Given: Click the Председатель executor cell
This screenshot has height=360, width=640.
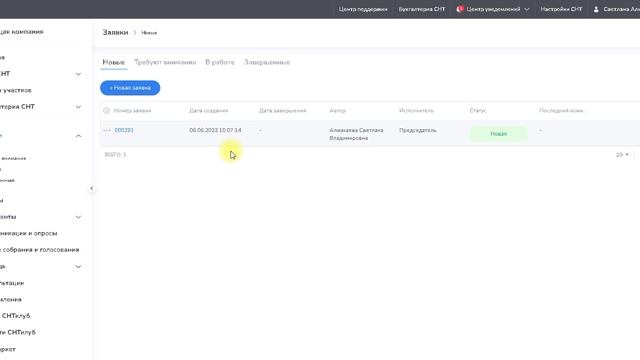Looking at the screenshot, I should (418, 130).
